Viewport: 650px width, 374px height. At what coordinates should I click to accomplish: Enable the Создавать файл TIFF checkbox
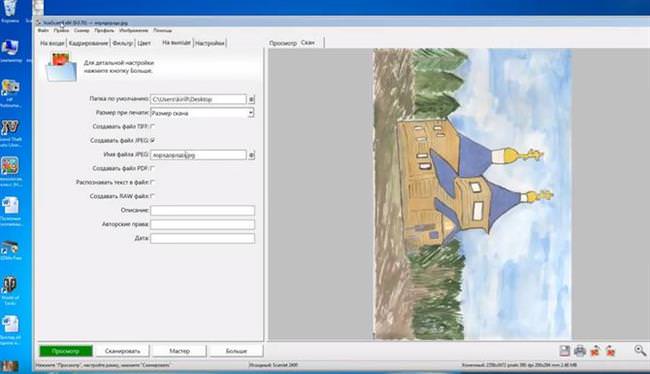(152, 126)
